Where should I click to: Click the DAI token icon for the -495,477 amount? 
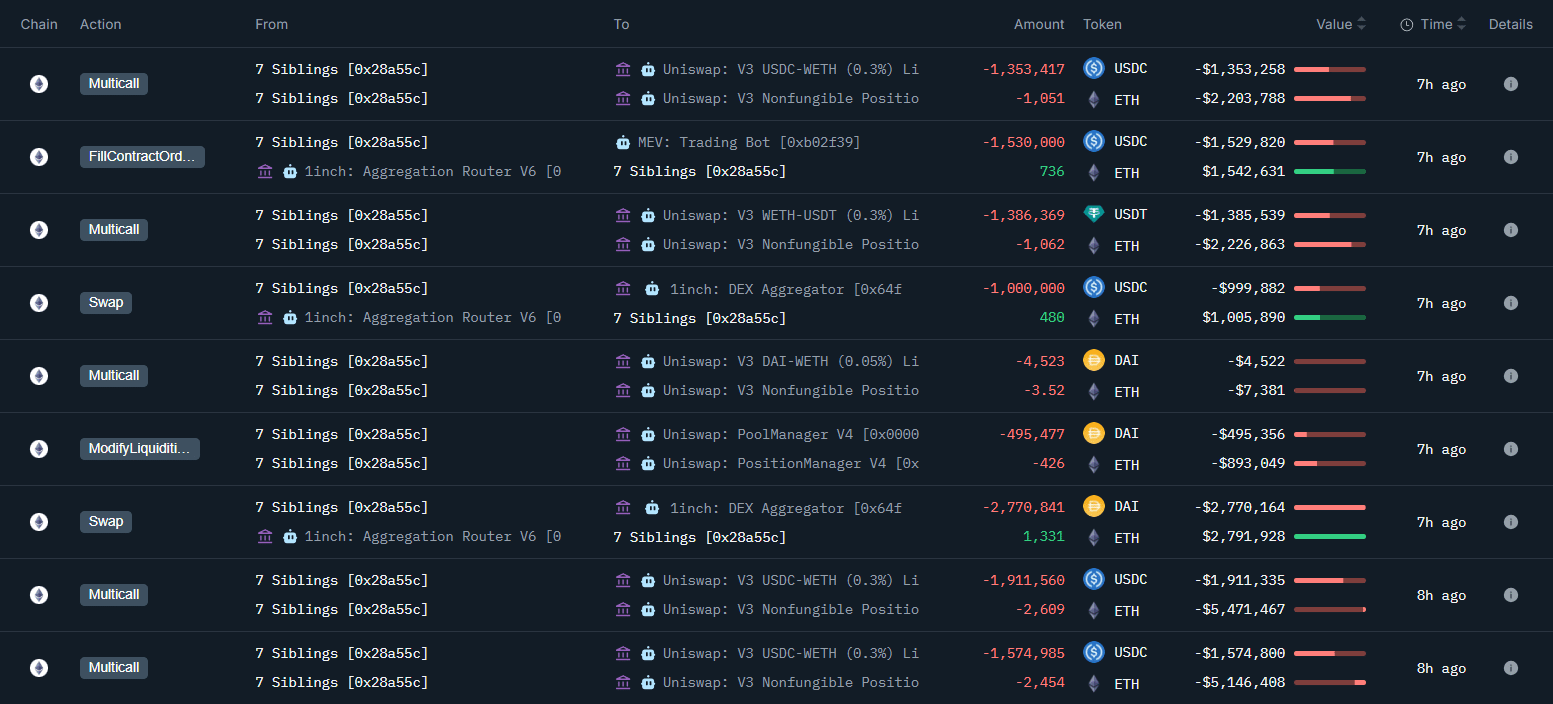tap(1093, 433)
